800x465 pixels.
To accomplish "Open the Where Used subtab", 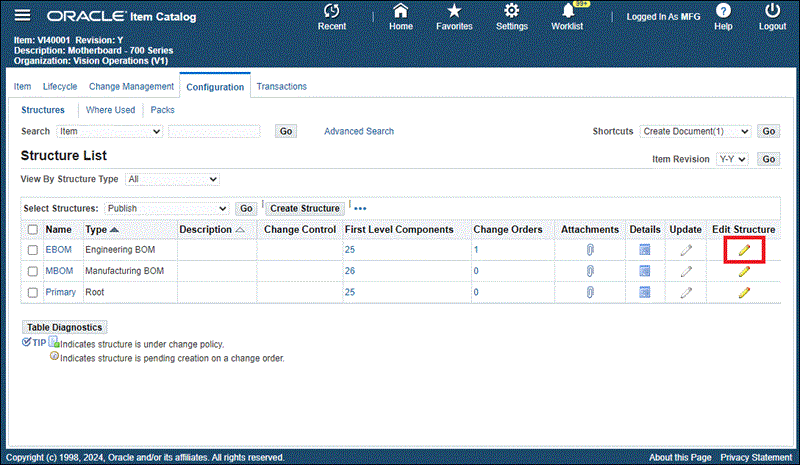I will pos(110,110).
